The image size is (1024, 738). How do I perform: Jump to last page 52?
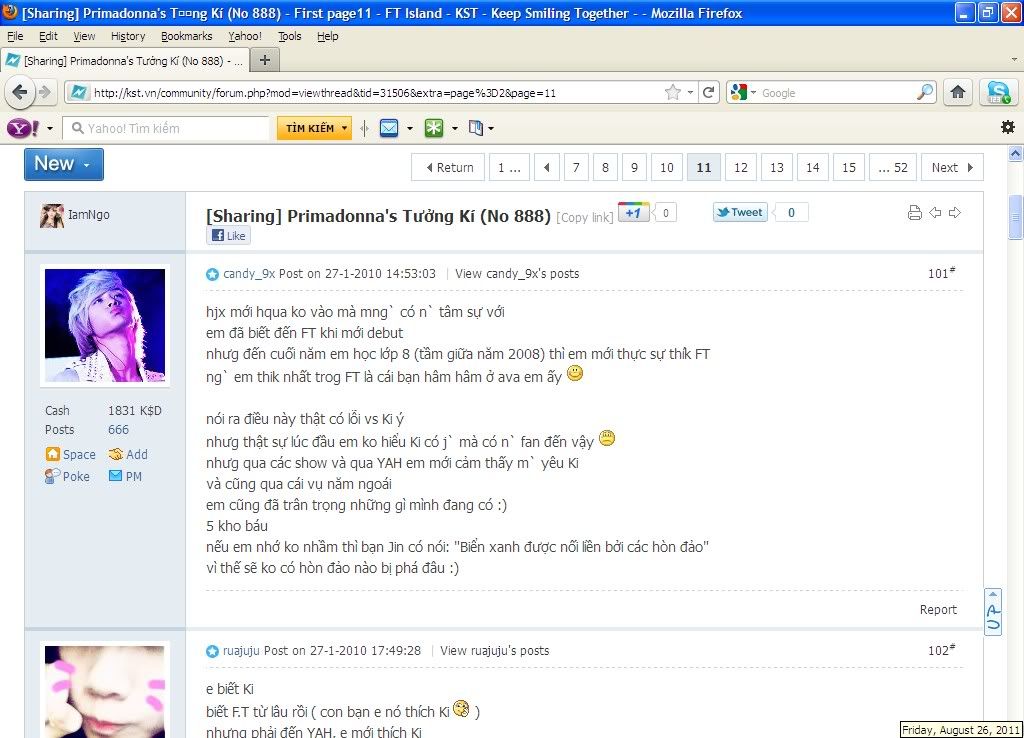893,167
